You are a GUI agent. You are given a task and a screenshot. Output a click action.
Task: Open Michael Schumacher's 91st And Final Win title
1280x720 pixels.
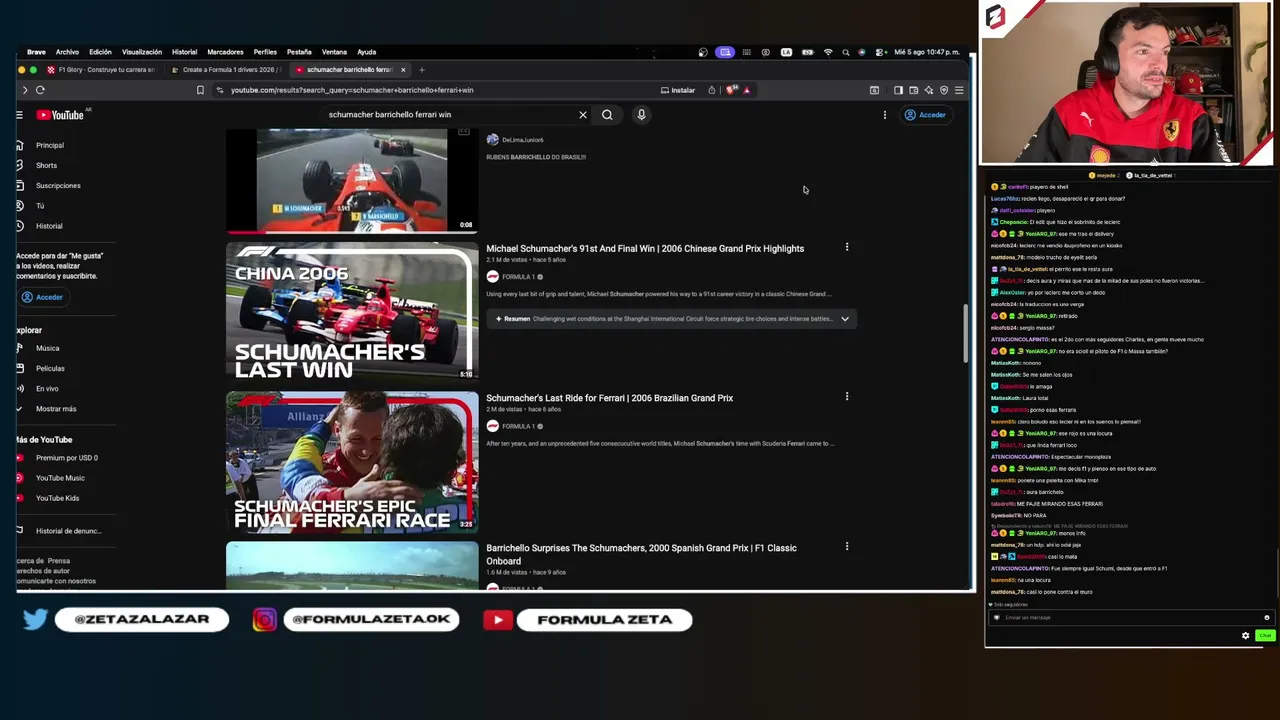coord(645,248)
